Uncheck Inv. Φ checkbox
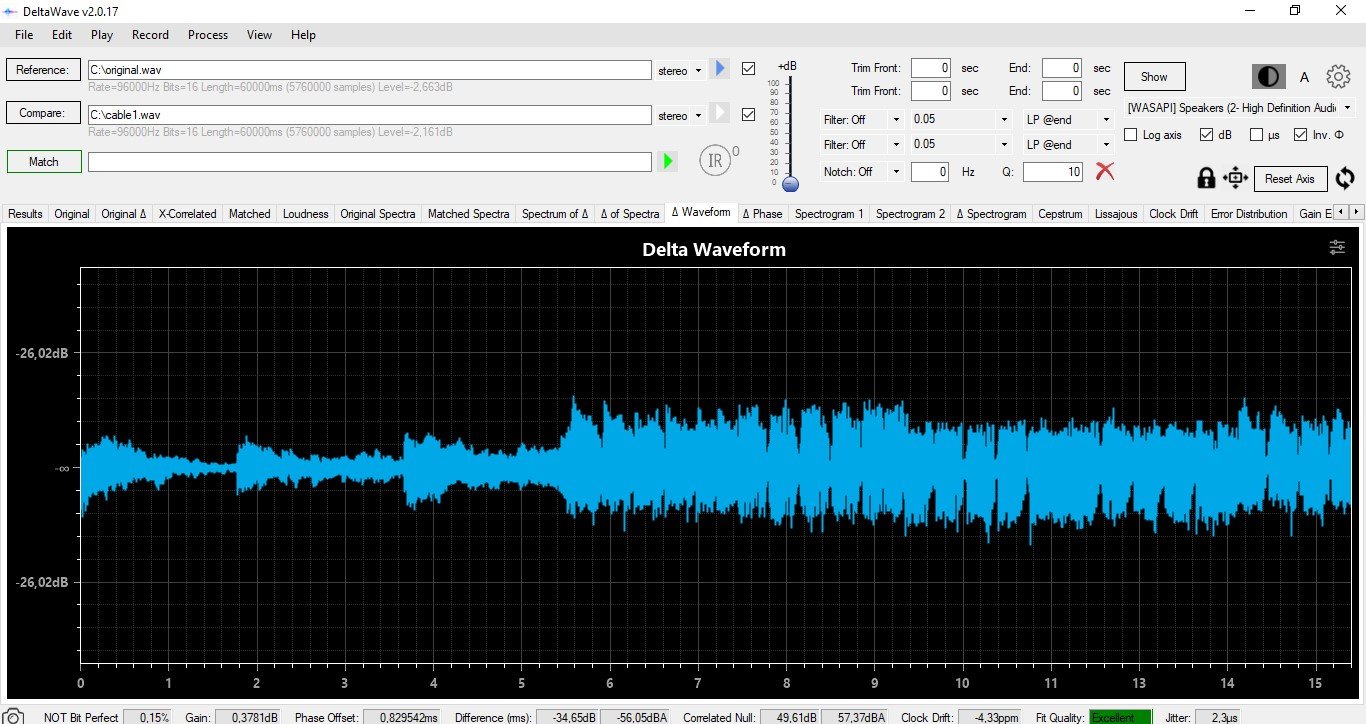This screenshot has height=724, width=1366. click(x=1300, y=134)
